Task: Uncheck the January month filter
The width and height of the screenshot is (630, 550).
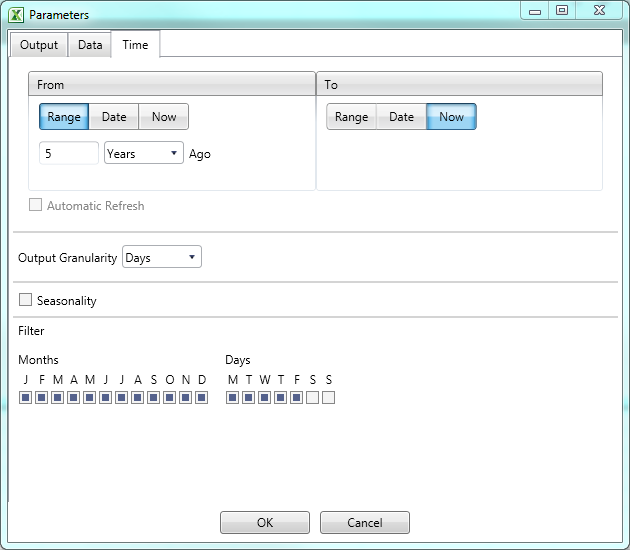Action: (26, 398)
